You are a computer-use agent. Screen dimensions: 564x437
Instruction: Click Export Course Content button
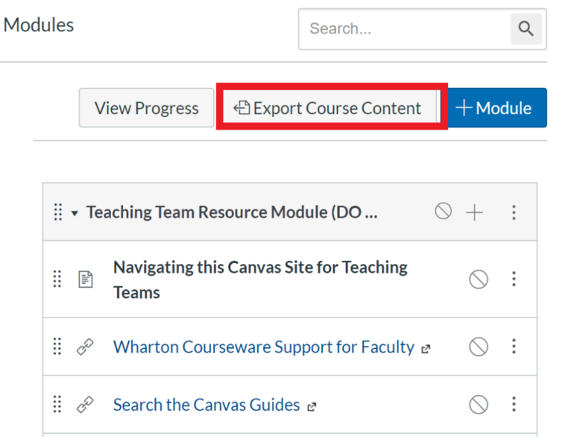330,108
